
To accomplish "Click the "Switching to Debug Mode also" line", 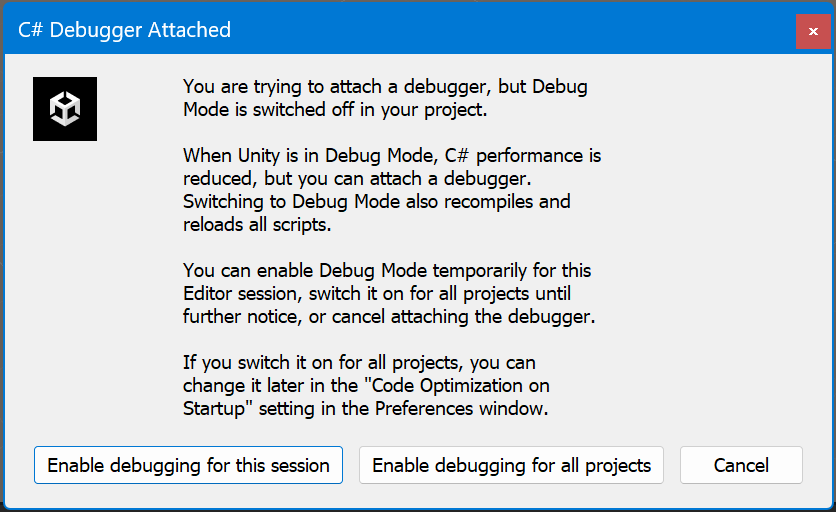I will [376, 201].
